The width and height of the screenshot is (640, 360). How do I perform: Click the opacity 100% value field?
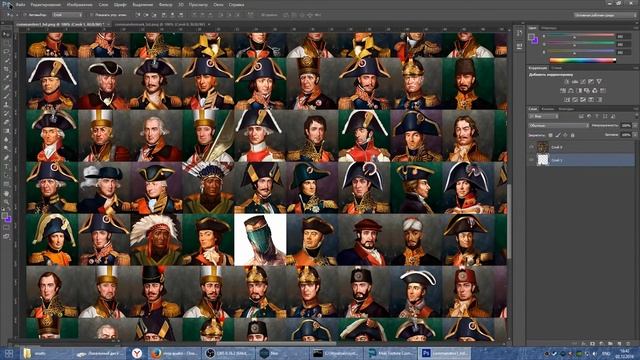pos(626,126)
